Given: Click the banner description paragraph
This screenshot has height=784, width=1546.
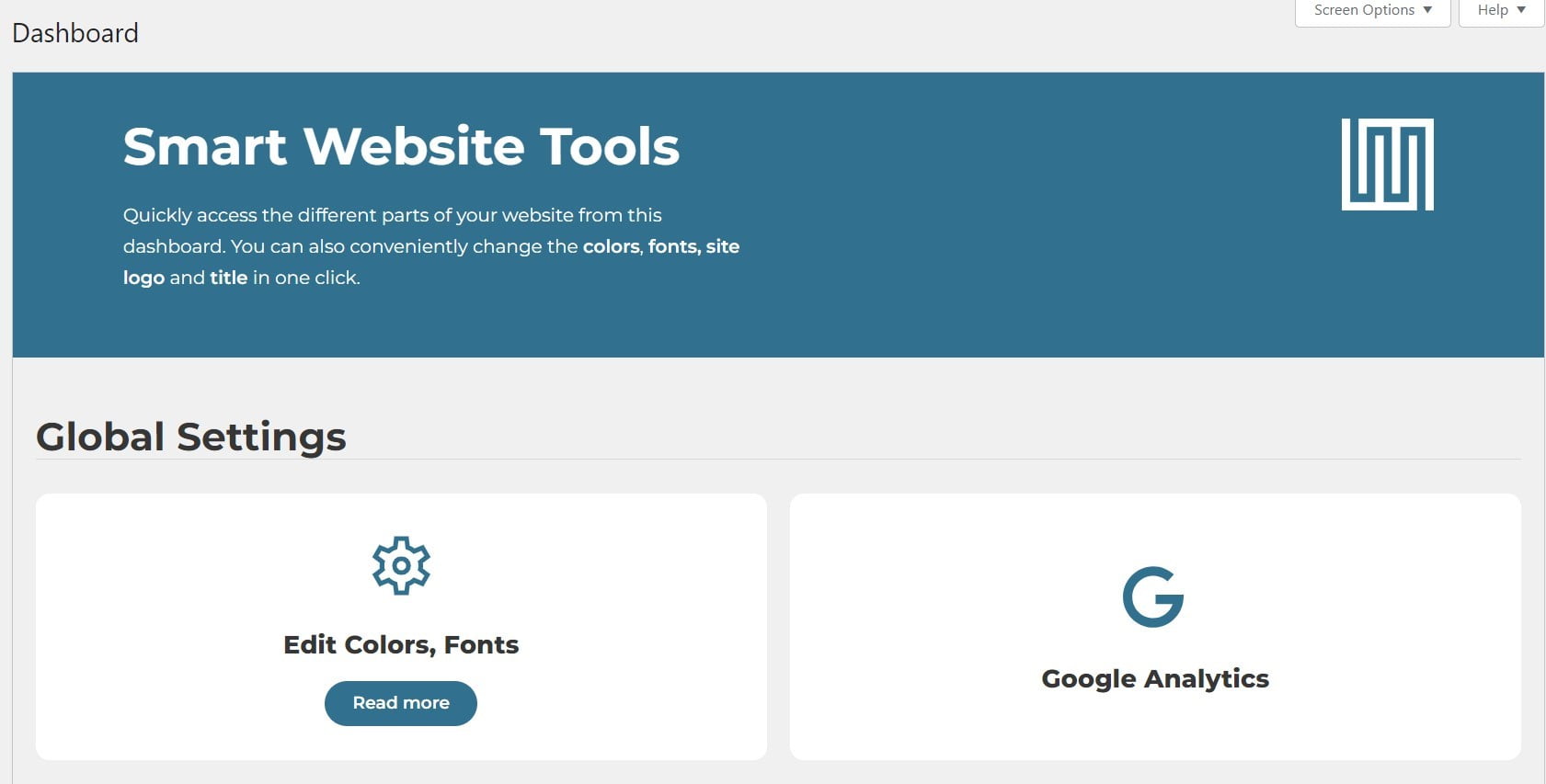Looking at the screenshot, I should coord(431,246).
